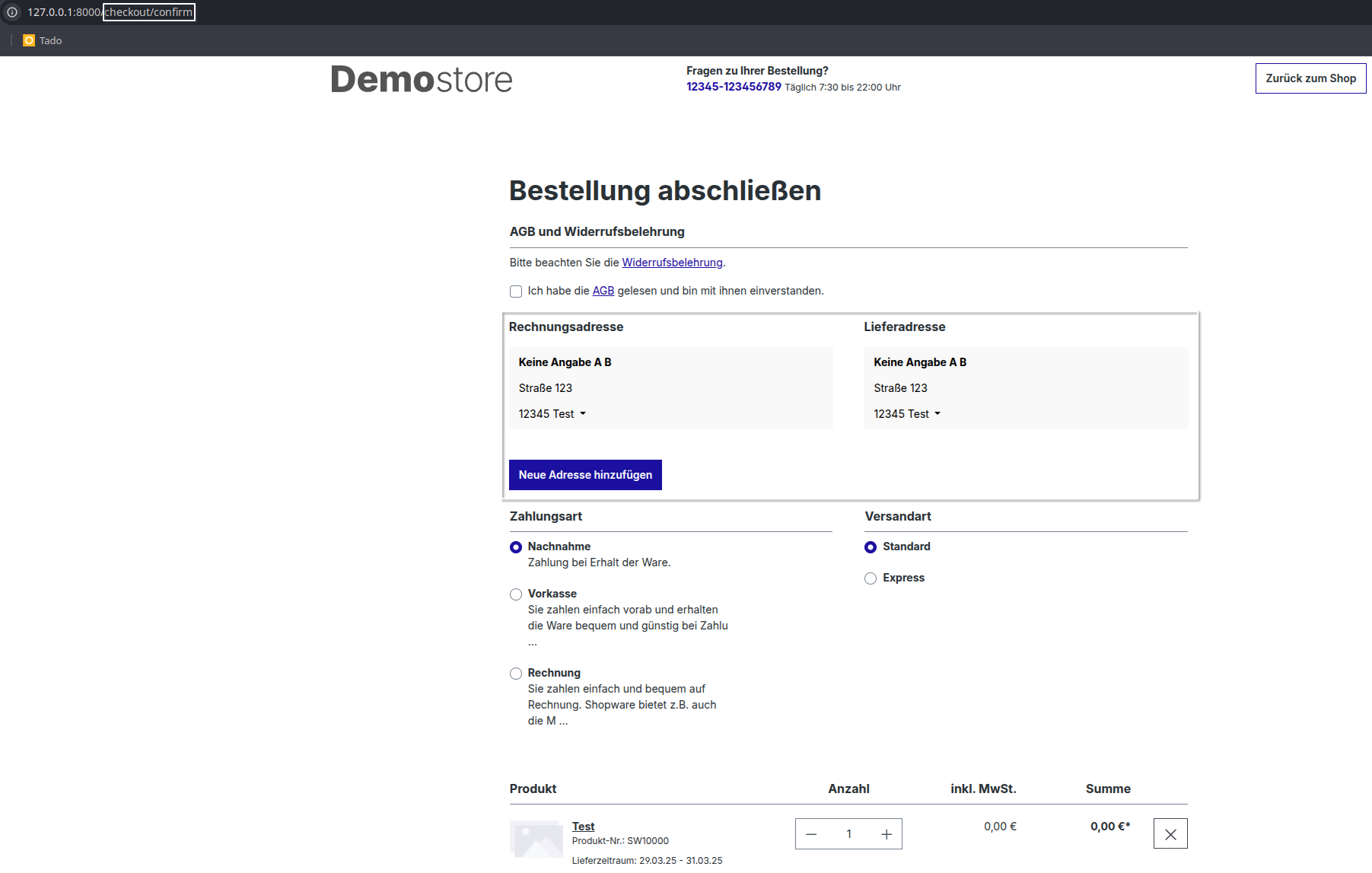Screen dimensions: 1372x873
Task: Click the minus icon to decrease quantity
Action: (x=811, y=834)
